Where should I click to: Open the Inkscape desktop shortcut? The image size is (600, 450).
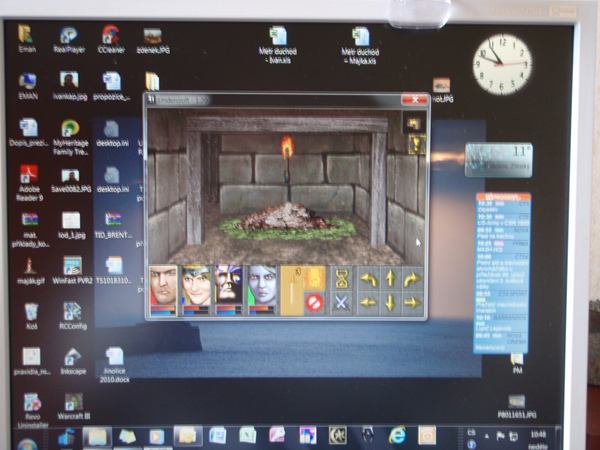73,361
